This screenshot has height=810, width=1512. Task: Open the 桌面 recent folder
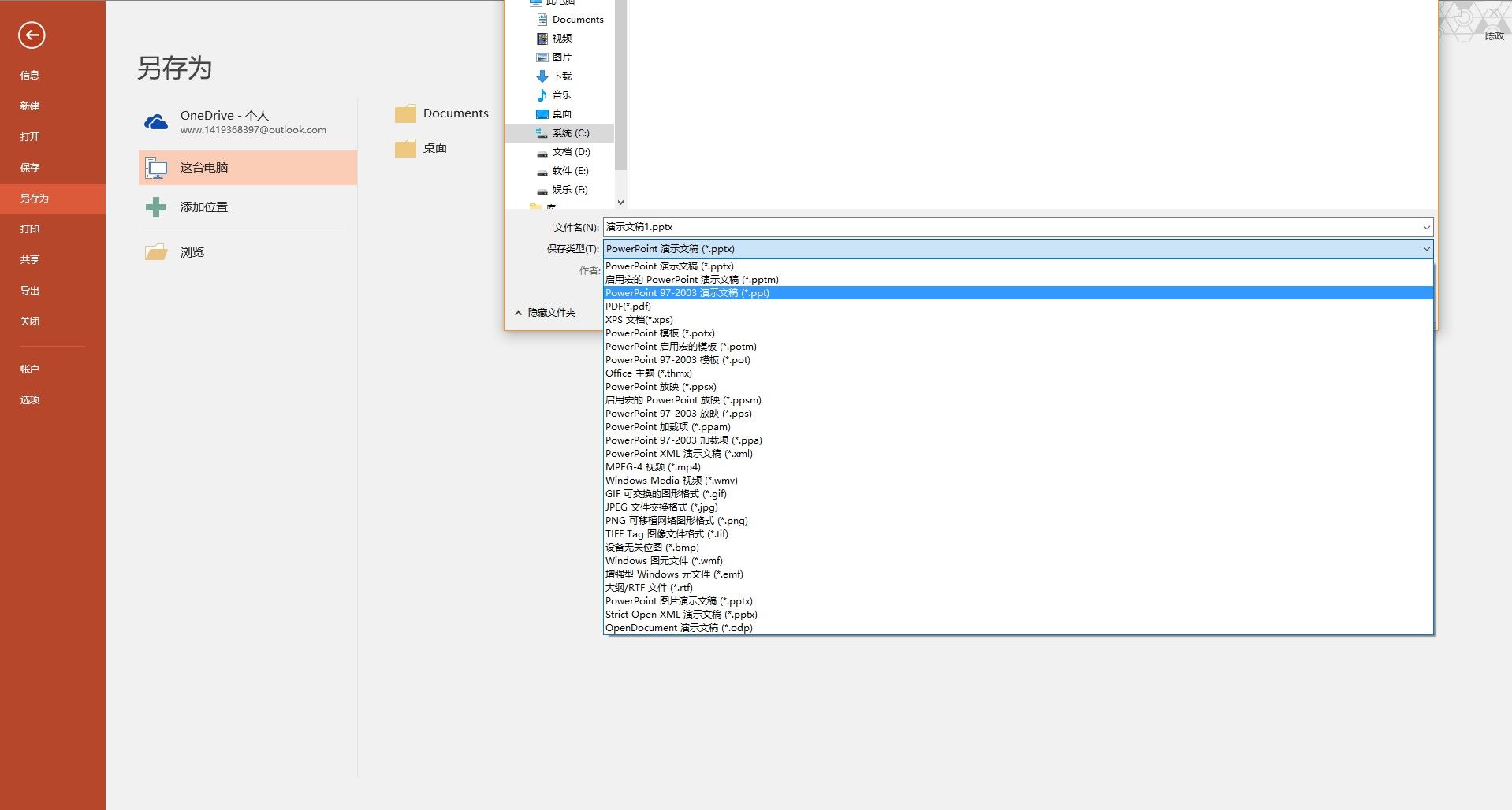tap(422, 148)
